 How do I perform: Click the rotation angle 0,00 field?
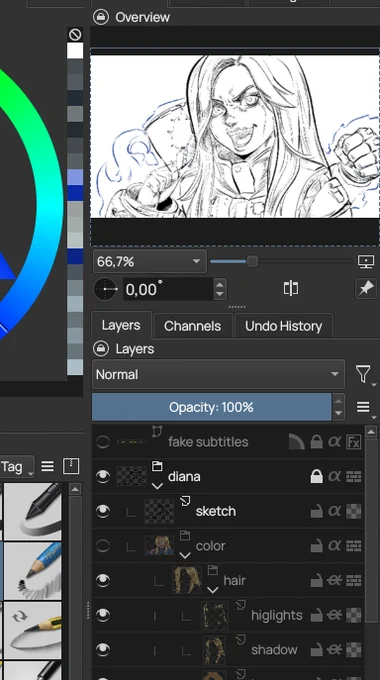pos(168,289)
